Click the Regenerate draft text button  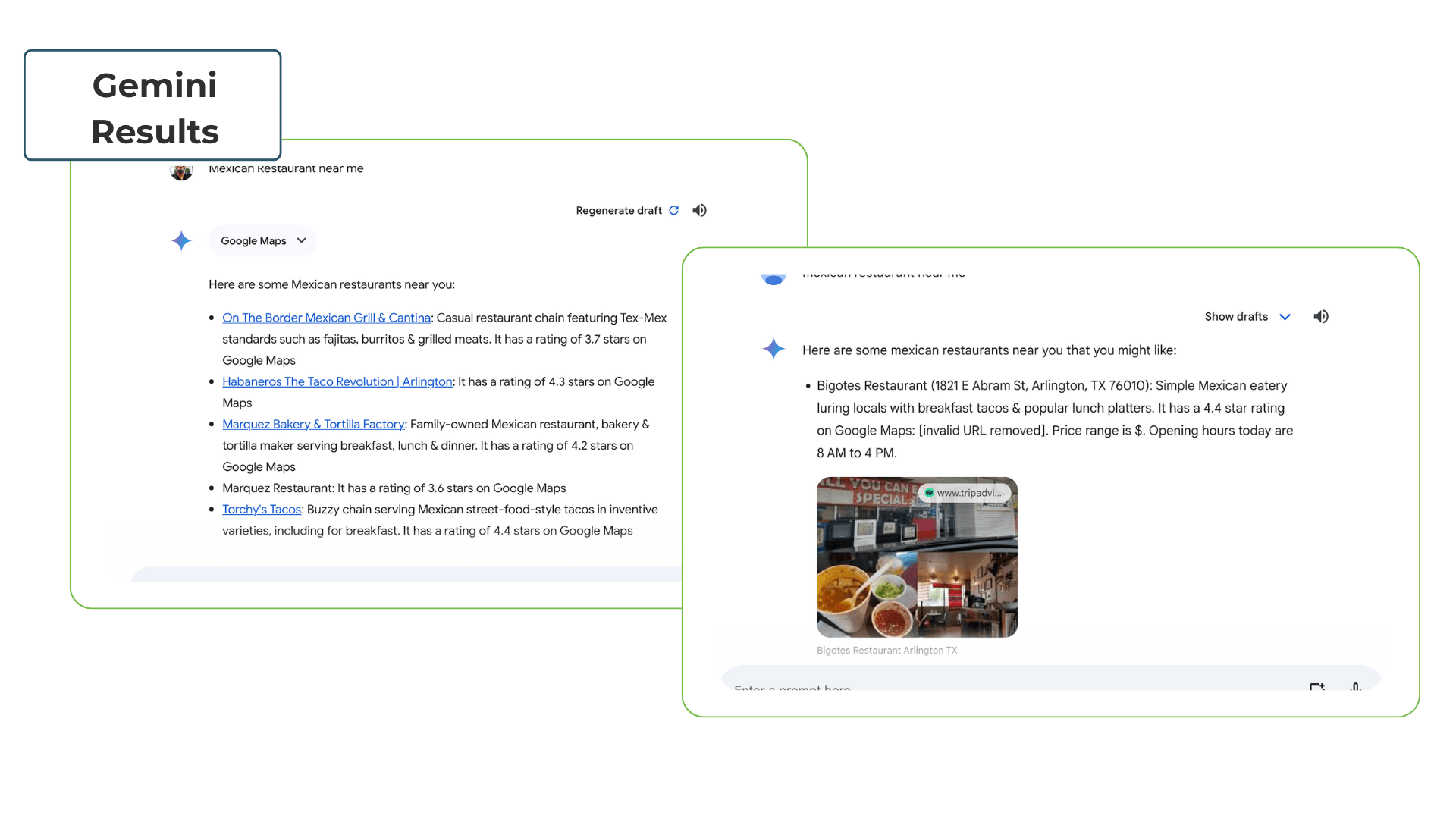(618, 210)
